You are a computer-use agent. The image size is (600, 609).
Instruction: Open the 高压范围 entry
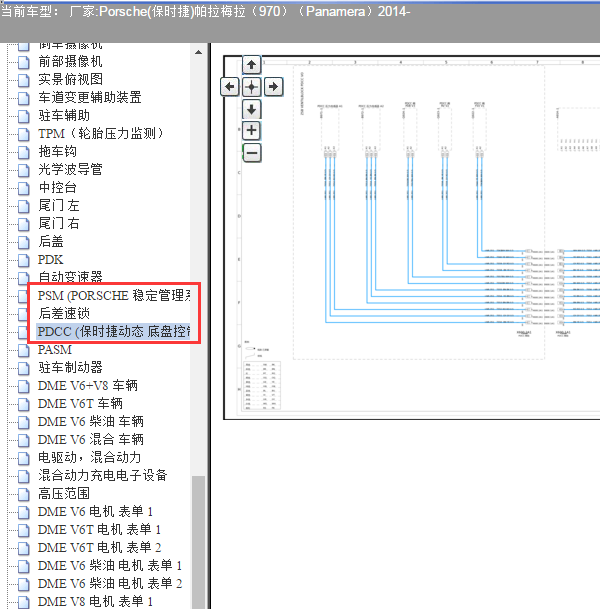[x=64, y=493]
